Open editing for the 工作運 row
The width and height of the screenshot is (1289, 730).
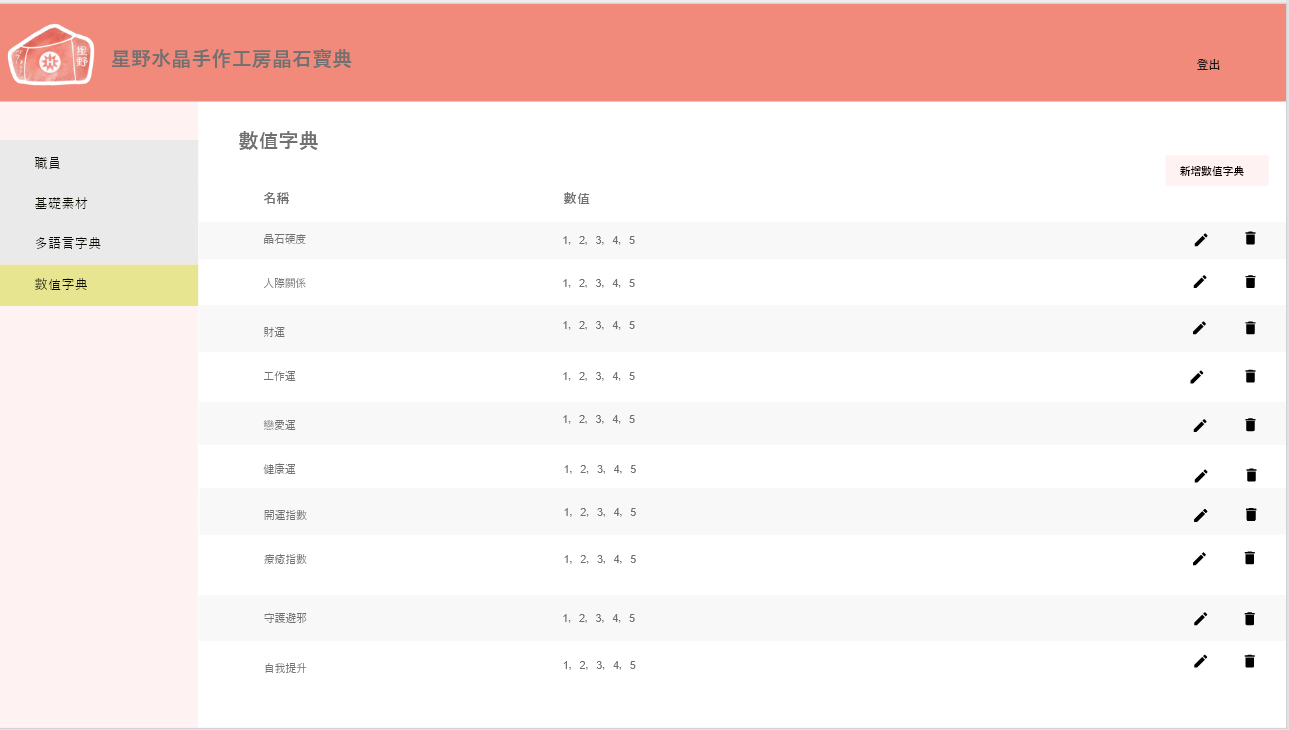[1197, 377]
